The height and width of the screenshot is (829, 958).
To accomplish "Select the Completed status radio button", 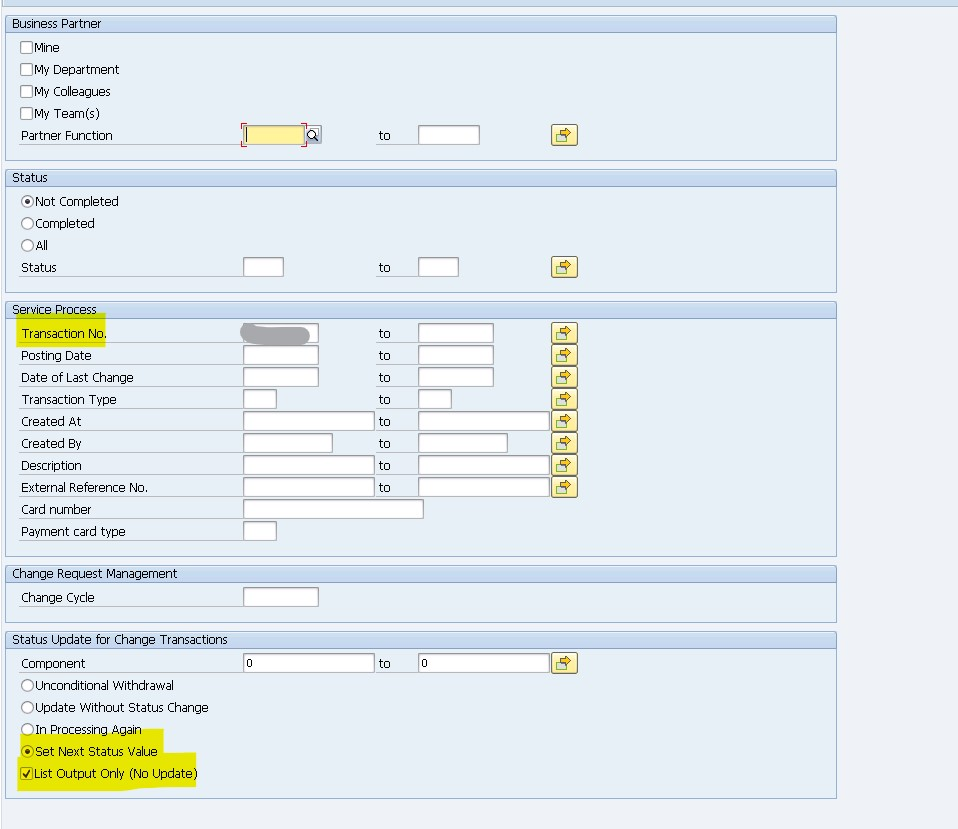I will [x=26, y=223].
